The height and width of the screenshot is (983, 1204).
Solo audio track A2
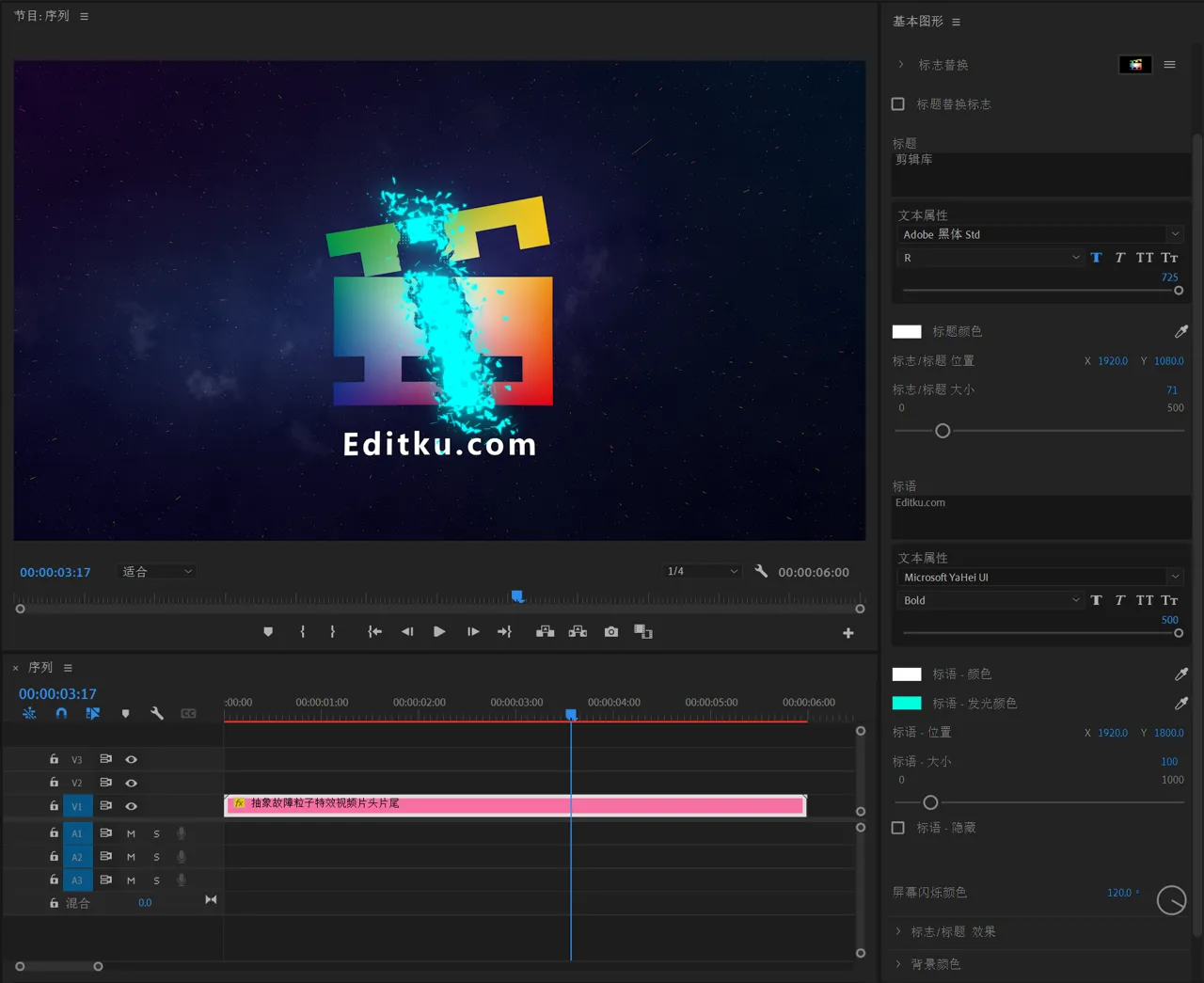coord(156,857)
